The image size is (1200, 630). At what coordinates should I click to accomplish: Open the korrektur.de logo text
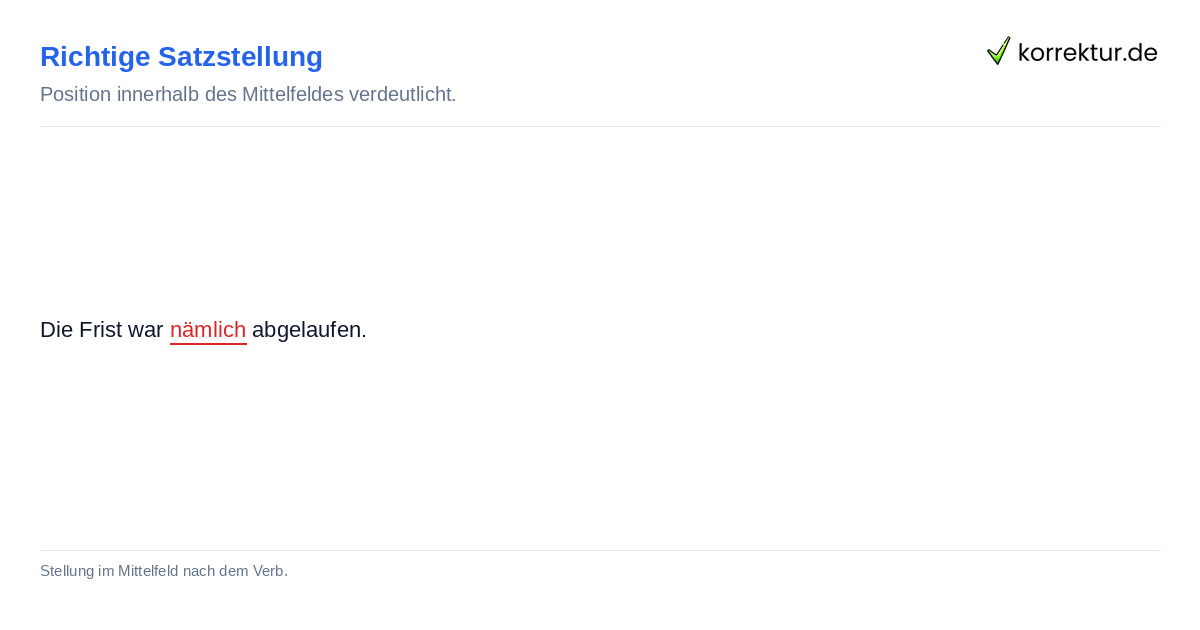[1087, 52]
